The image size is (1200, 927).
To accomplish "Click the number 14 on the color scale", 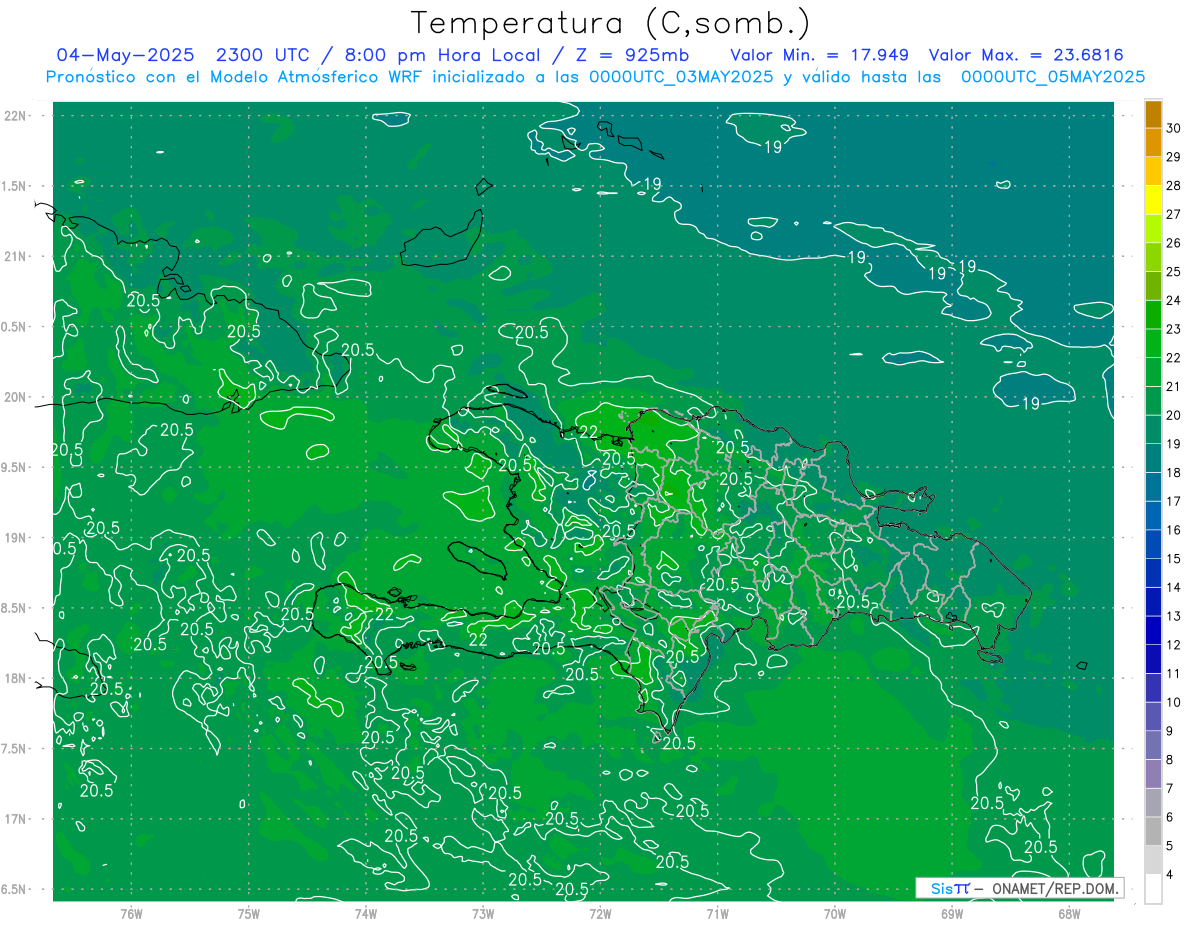I will pos(1174,587).
